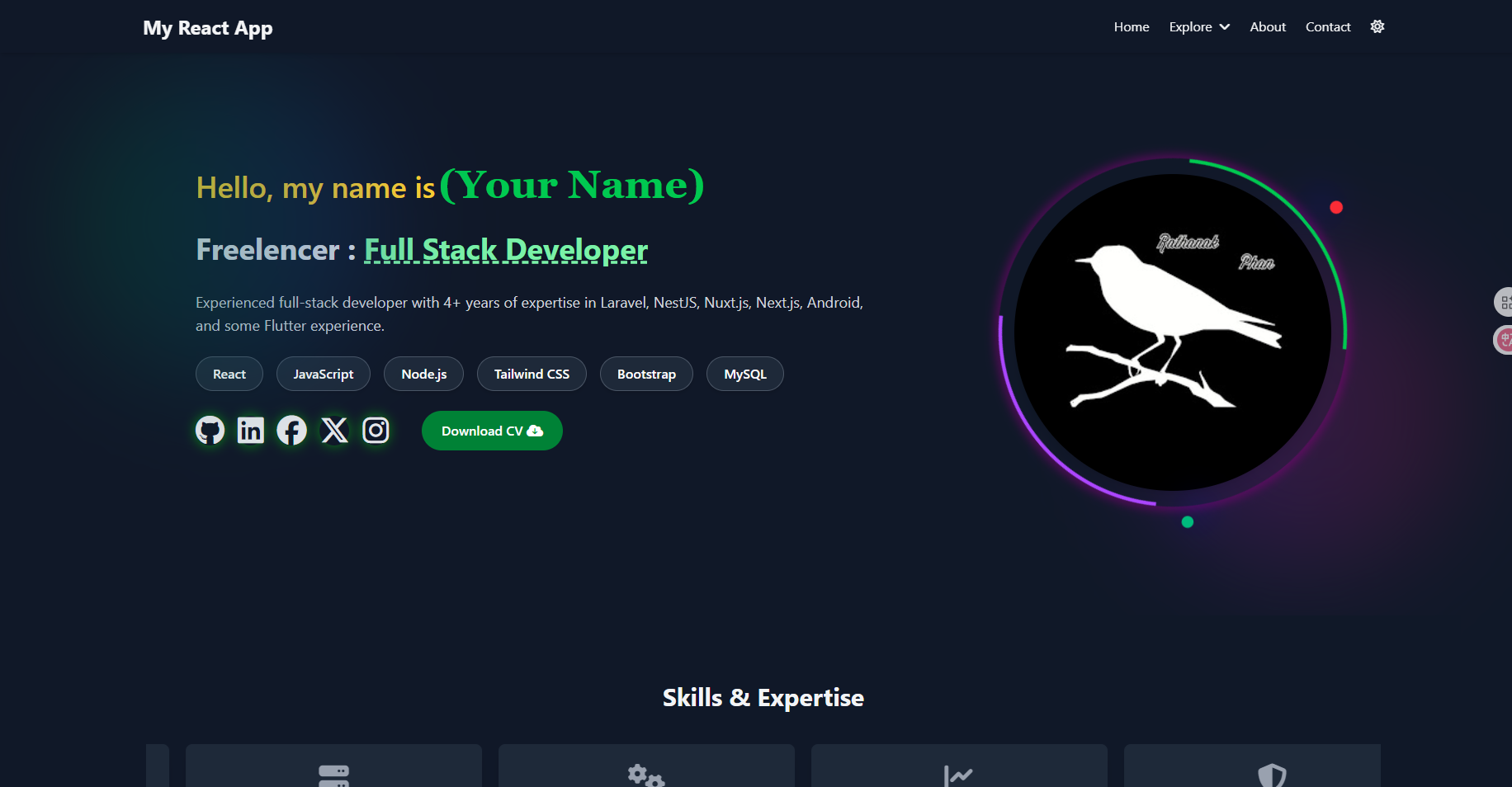Open the About page link
1512x787 pixels.
point(1267,26)
